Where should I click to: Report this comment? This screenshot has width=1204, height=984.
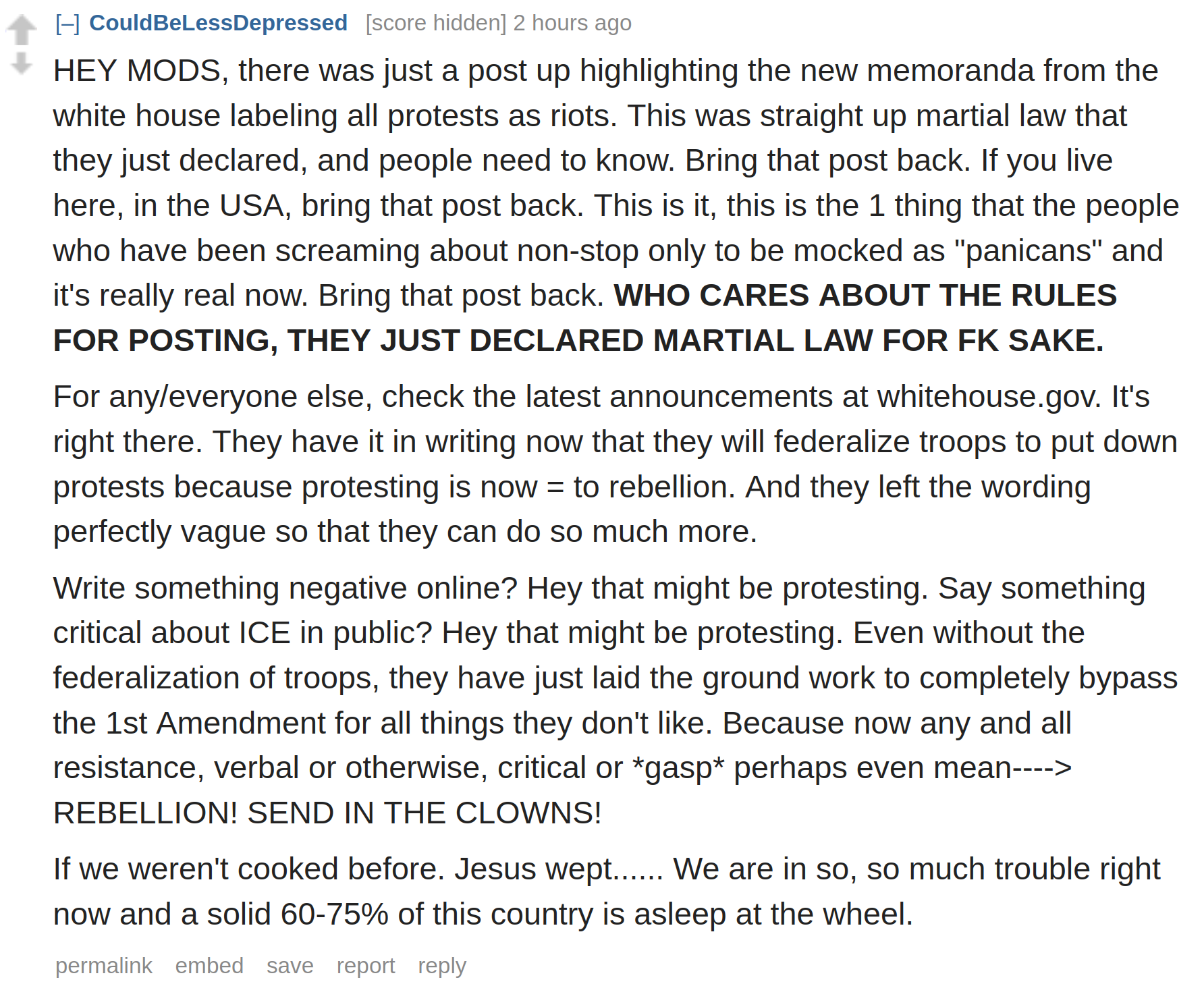(366, 966)
